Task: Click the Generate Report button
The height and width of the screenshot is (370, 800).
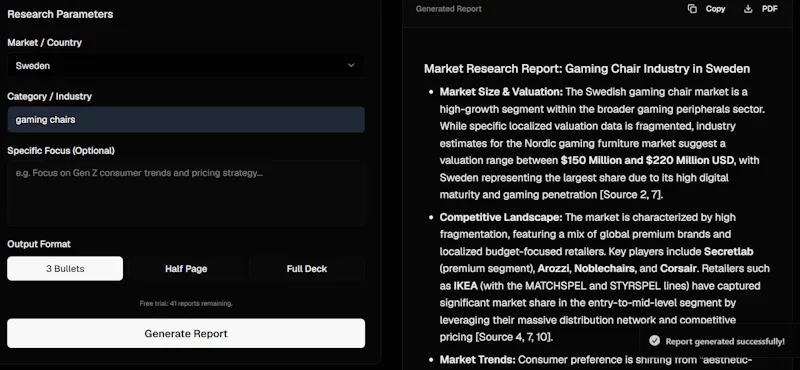Action: [x=186, y=334]
